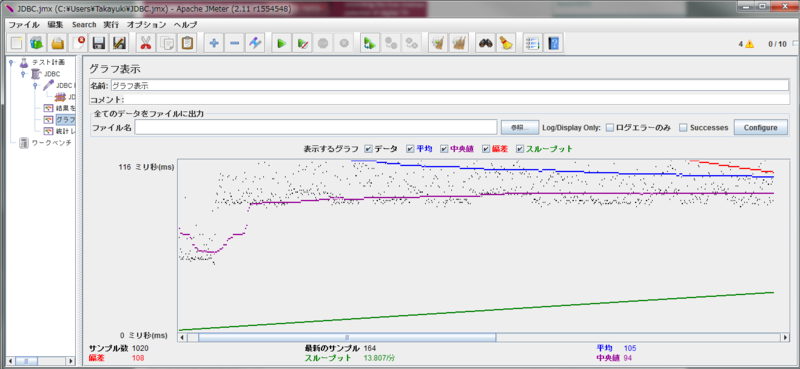Select テスト計画 in the tree
Screen dimensions: 800x369
coord(48,62)
